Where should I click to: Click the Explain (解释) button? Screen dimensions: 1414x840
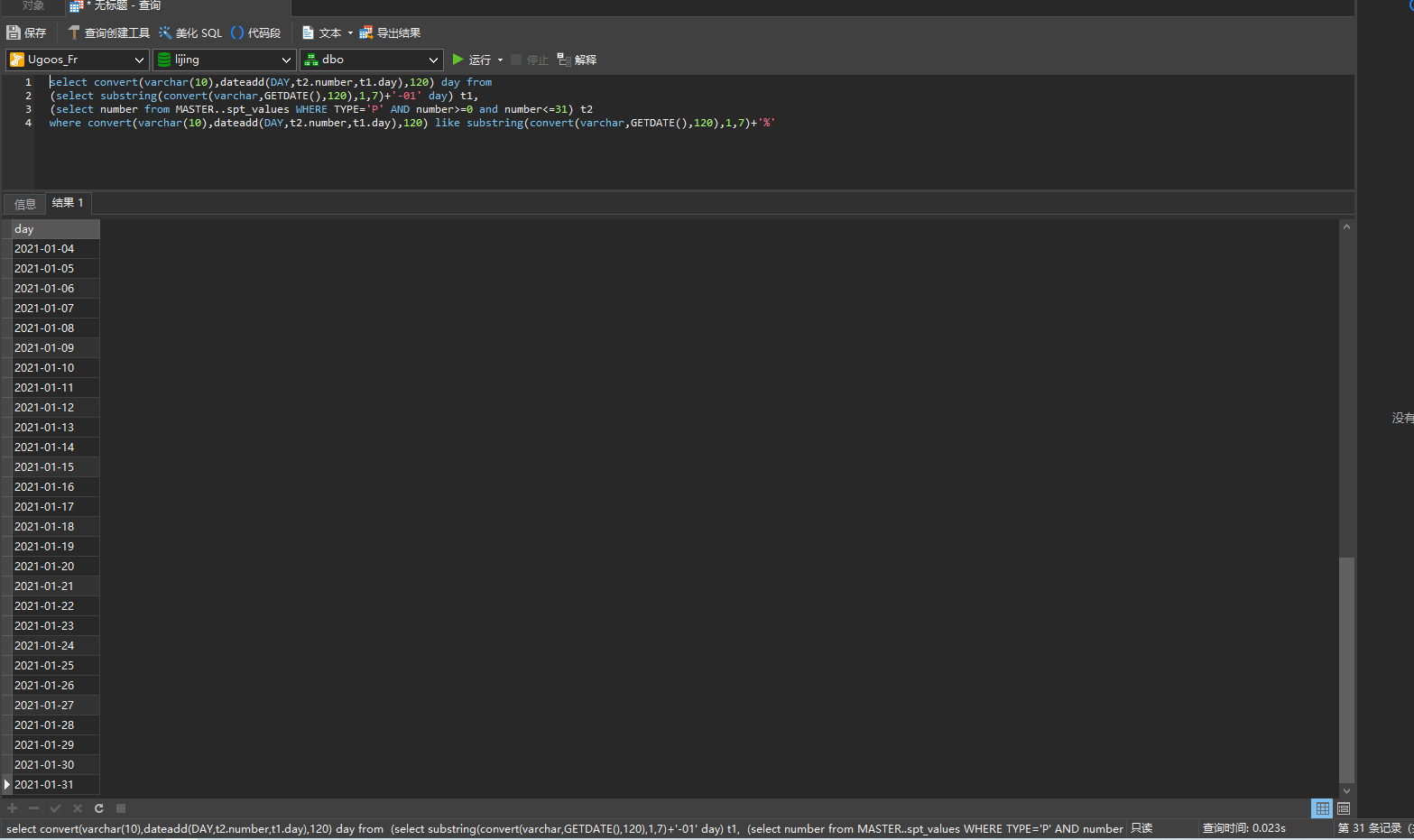(x=577, y=60)
